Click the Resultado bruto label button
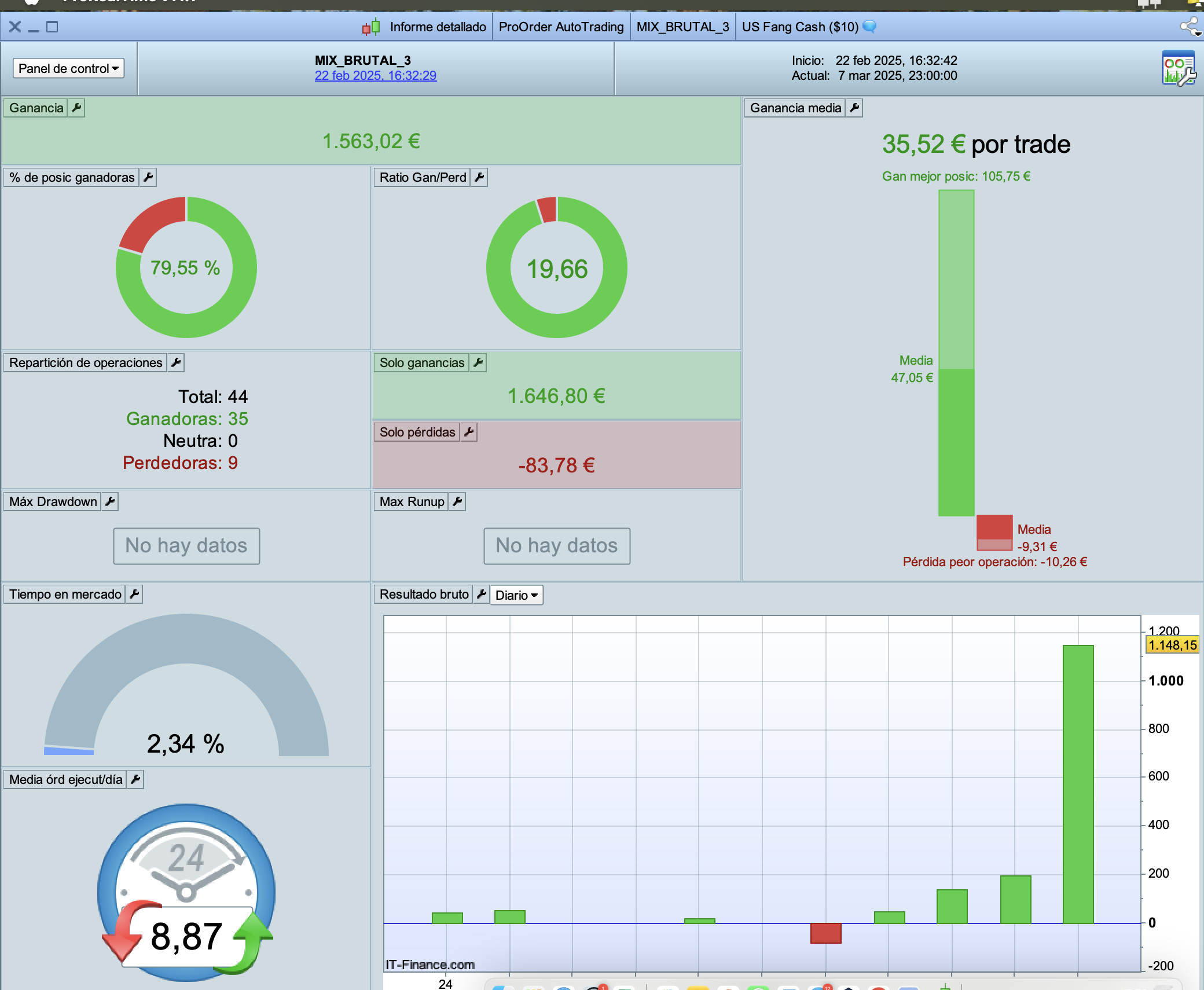The image size is (1204, 990). pyautogui.click(x=424, y=594)
